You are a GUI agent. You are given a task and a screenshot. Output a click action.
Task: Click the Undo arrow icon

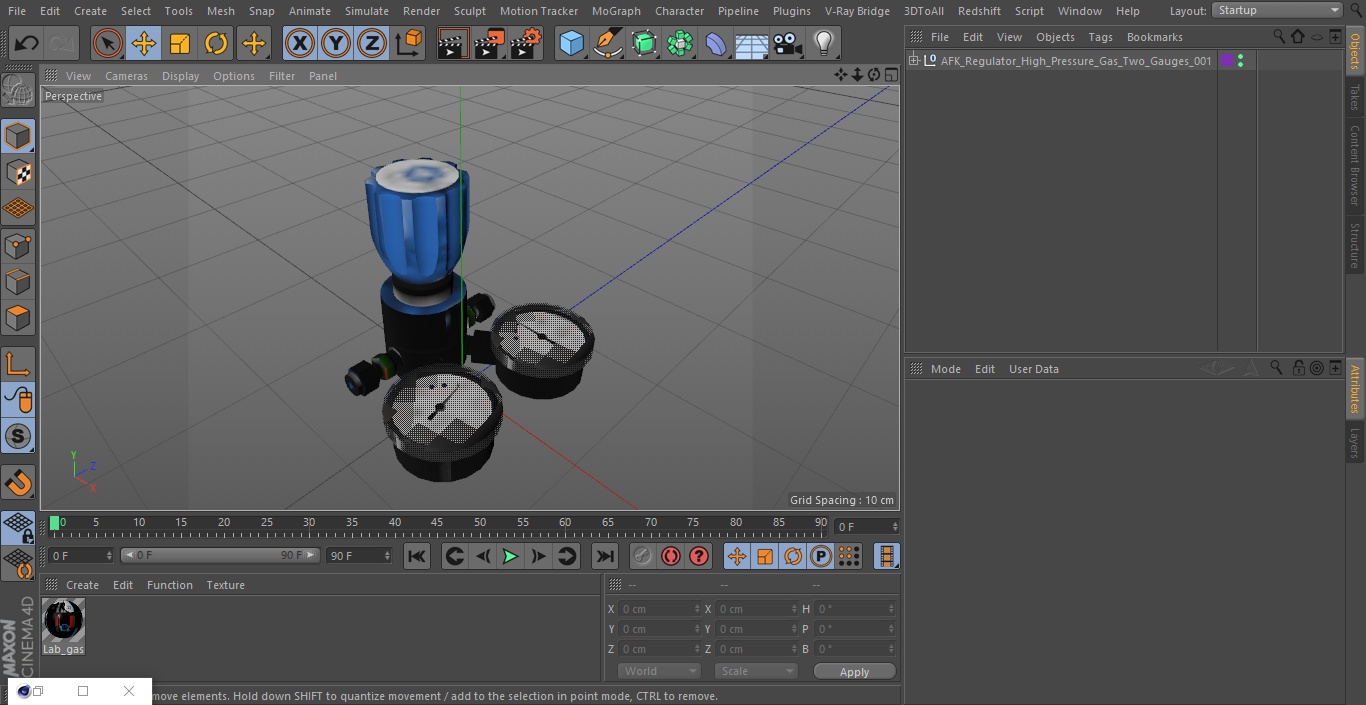click(x=27, y=44)
